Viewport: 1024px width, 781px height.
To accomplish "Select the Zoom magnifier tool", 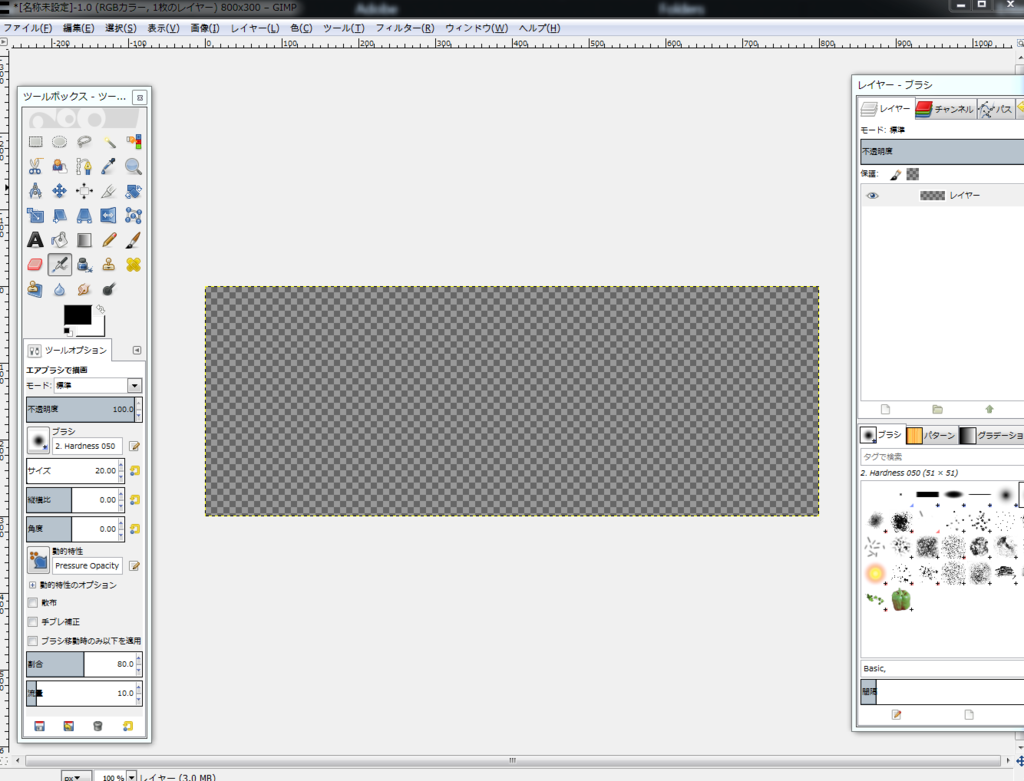I will (x=133, y=167).
